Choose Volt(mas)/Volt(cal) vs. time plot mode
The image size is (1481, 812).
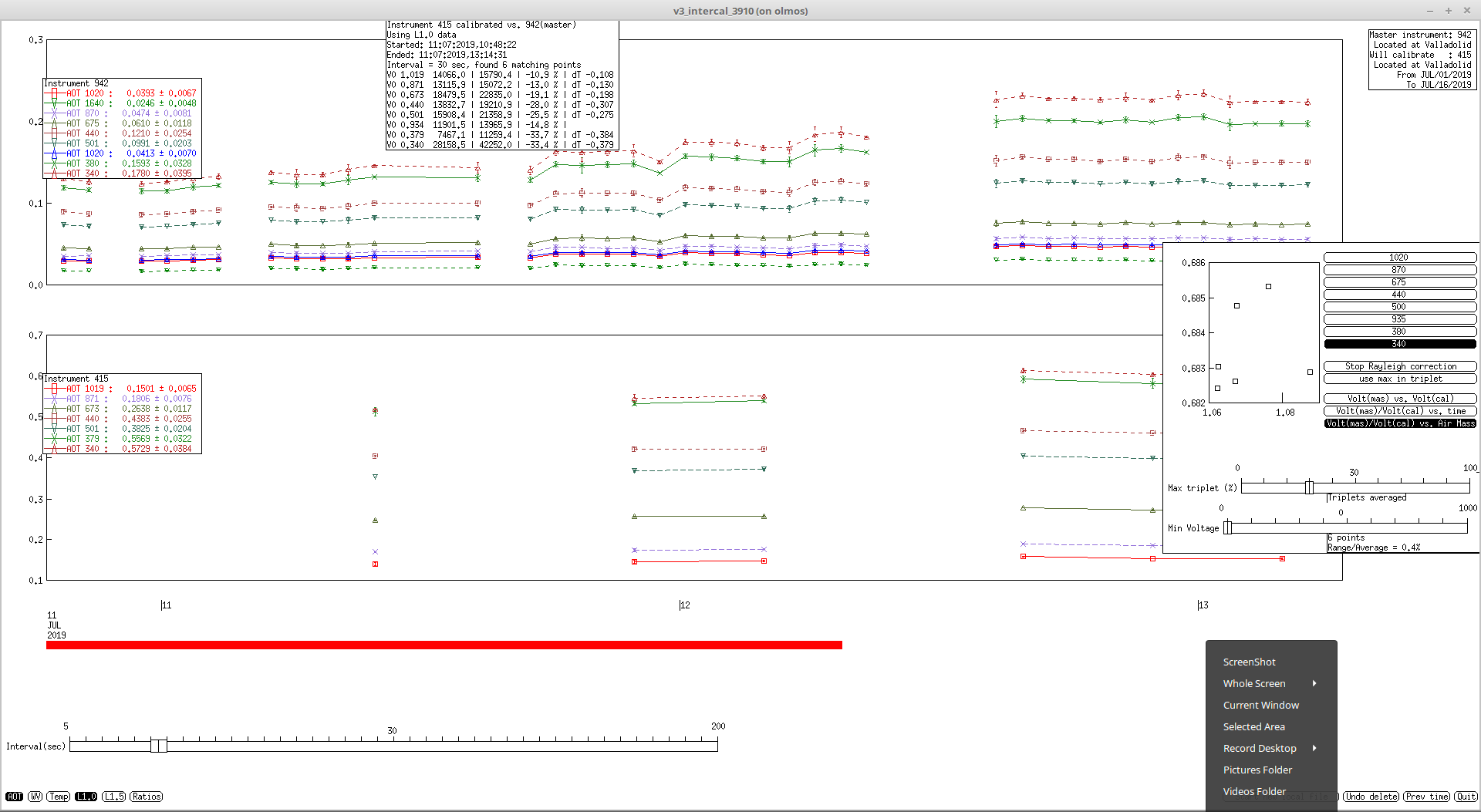click(x=1400, y=411)
